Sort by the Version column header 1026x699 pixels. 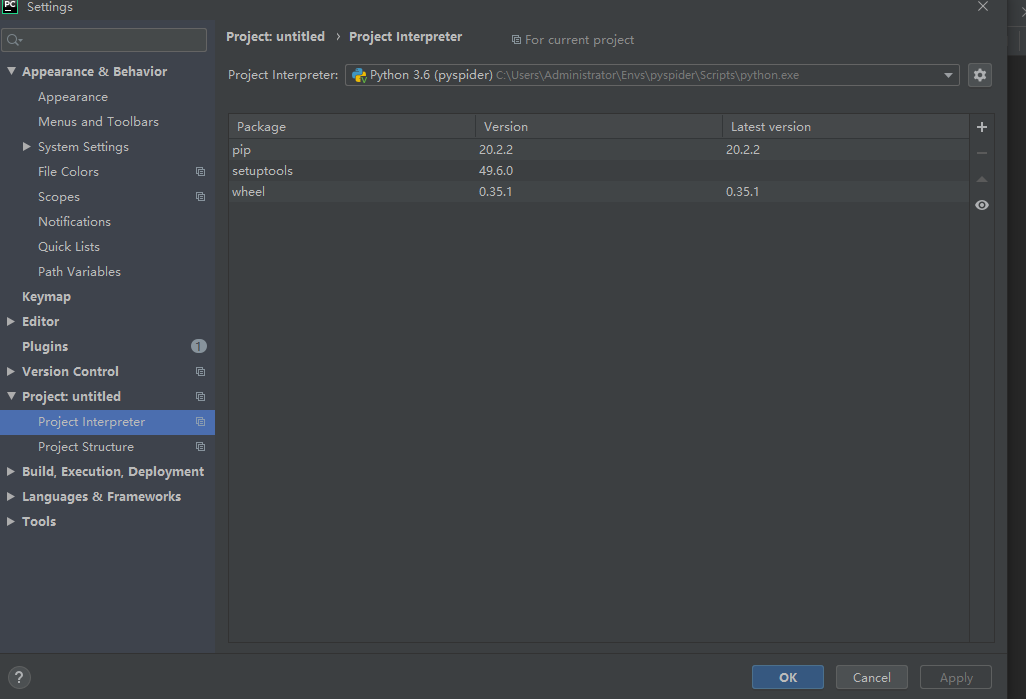(x=599, y=127)
